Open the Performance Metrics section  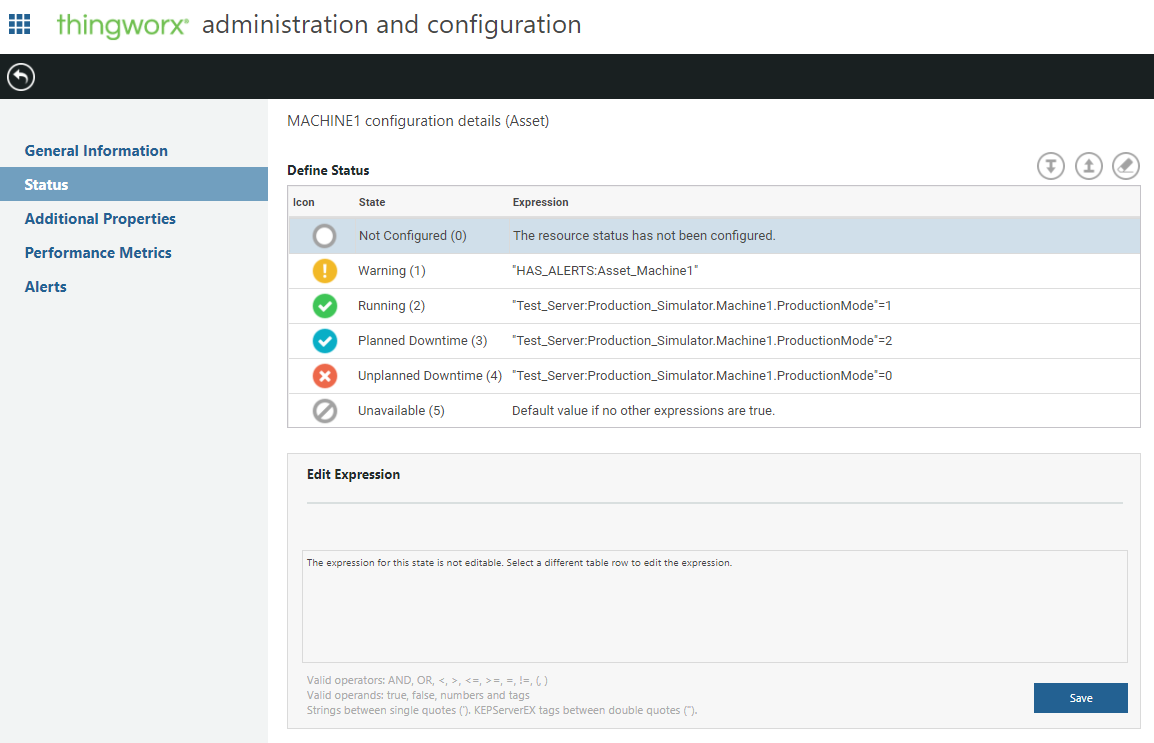[98, 252]
